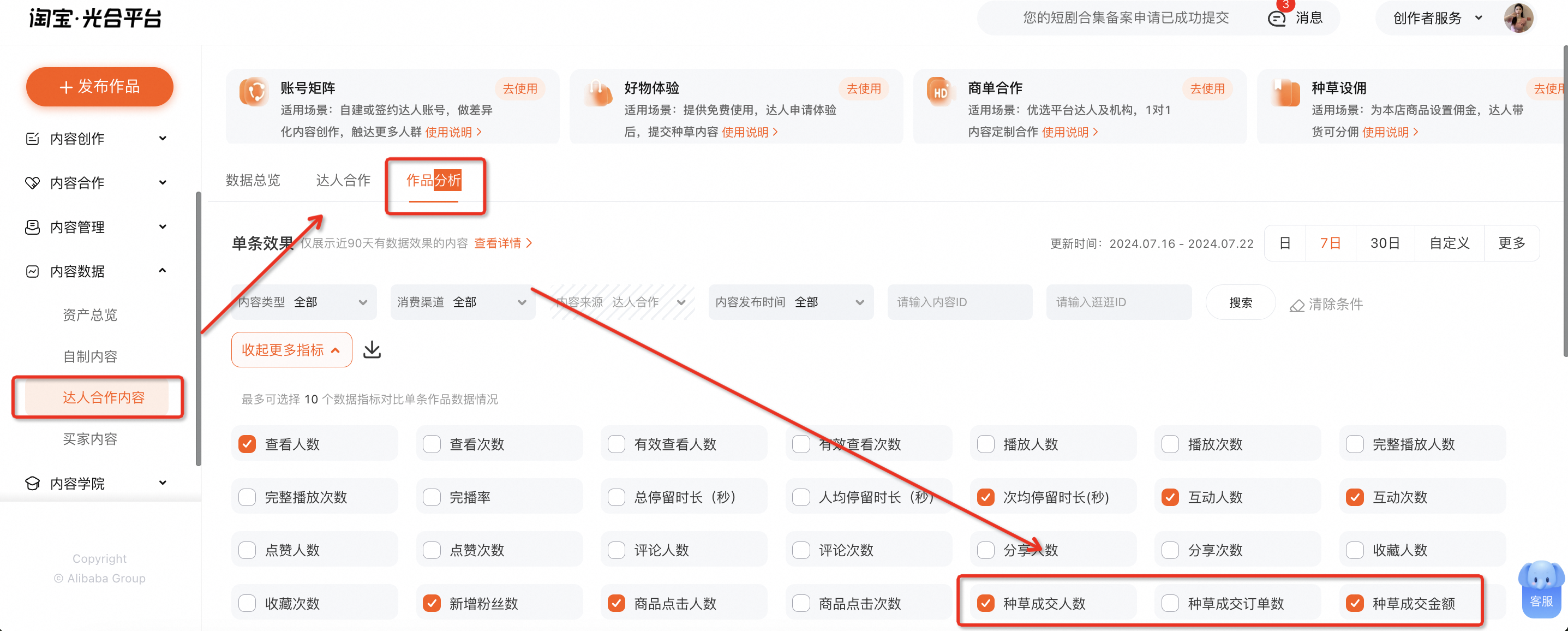Open the 创作者服务 dropdown
Viewport: 1568px width, 631px height.
point(1437,18)
